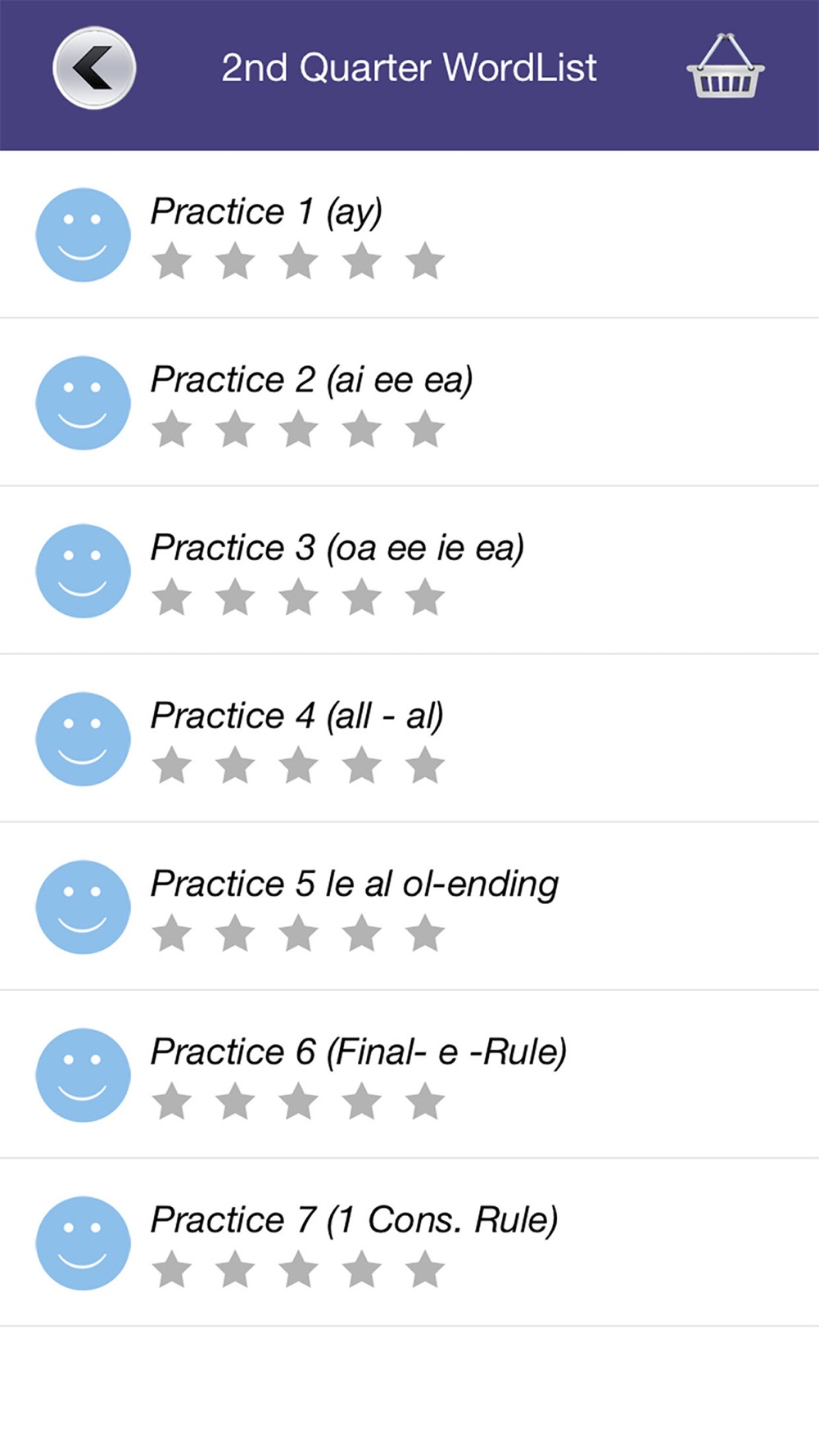Tap the smiley icon for Practice 6
819x1456 pixels.
click(83, 1074)
